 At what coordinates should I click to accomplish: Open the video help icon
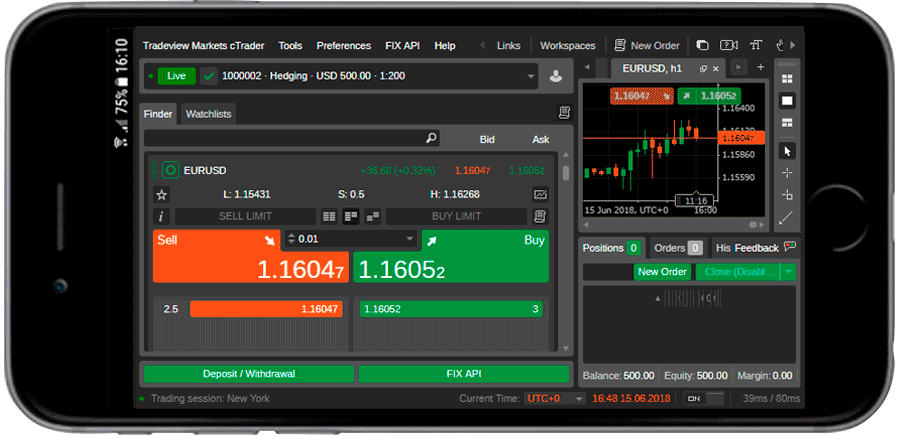[x=729, y=45]
